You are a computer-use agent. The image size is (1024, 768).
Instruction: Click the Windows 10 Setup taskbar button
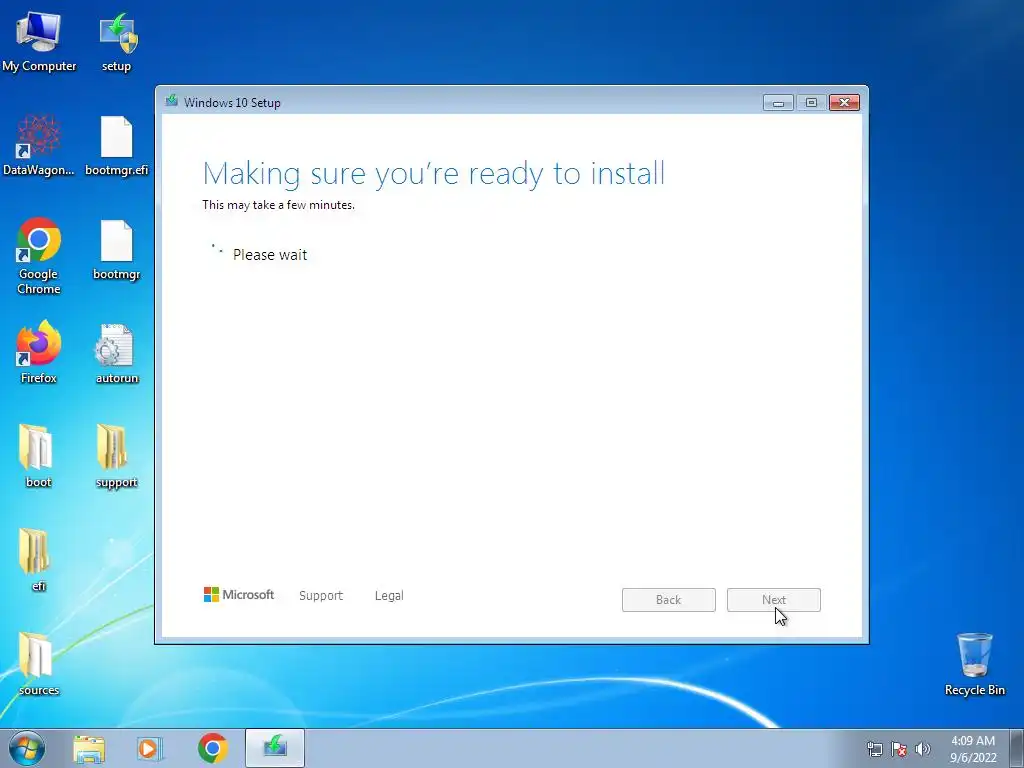[x=275, y=748]
